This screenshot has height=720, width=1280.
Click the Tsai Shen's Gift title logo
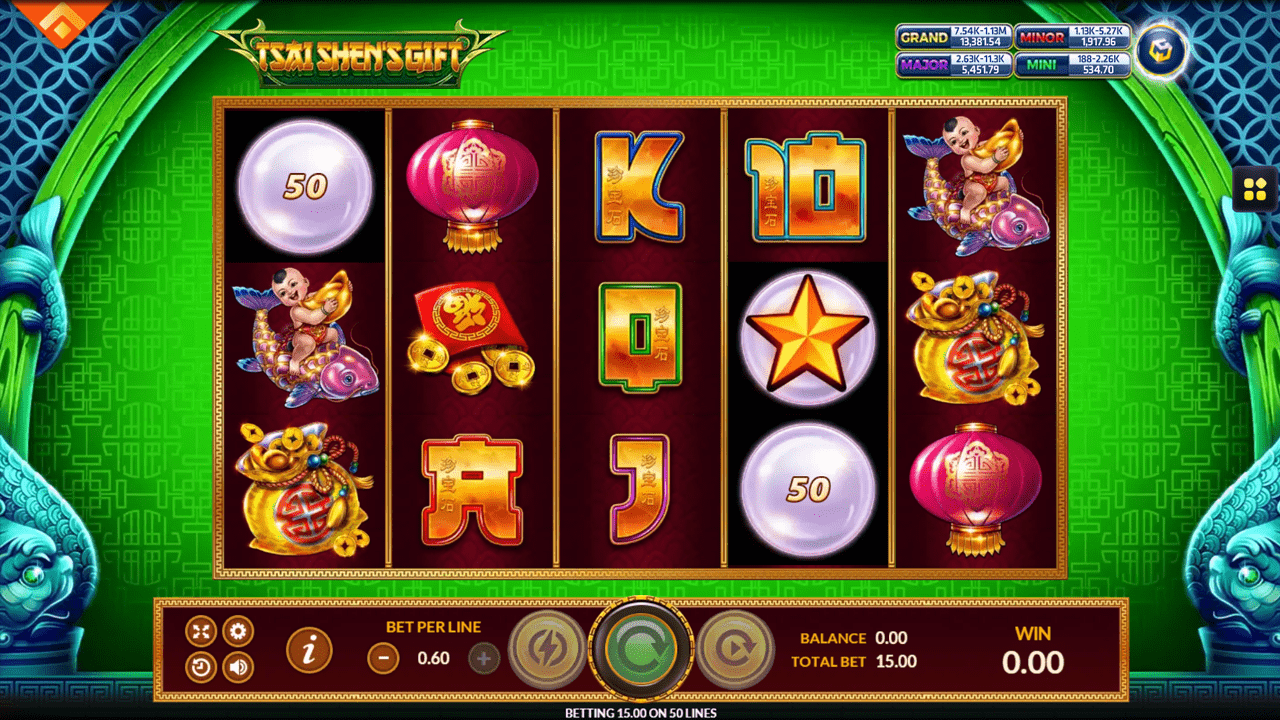tap(360, 55)
